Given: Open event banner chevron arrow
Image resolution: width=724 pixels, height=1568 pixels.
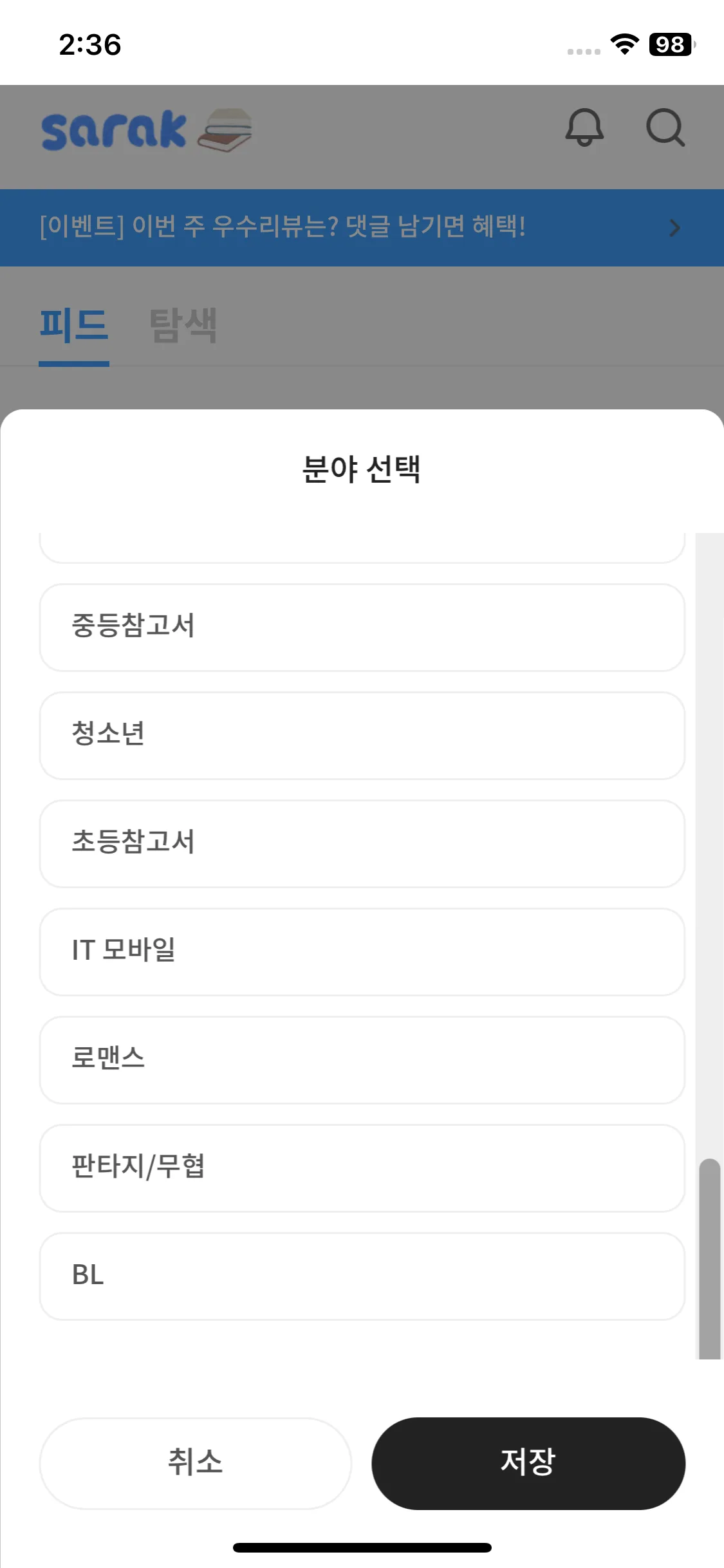Looking at the screenshot, I should pos(674,228).
